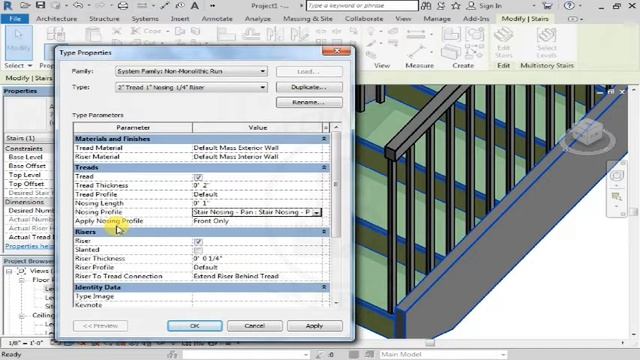This screenshot has width=640, height=360.
Task: Select the Aligned Dimension diagonal icon
Action: [x=165, y=6]
